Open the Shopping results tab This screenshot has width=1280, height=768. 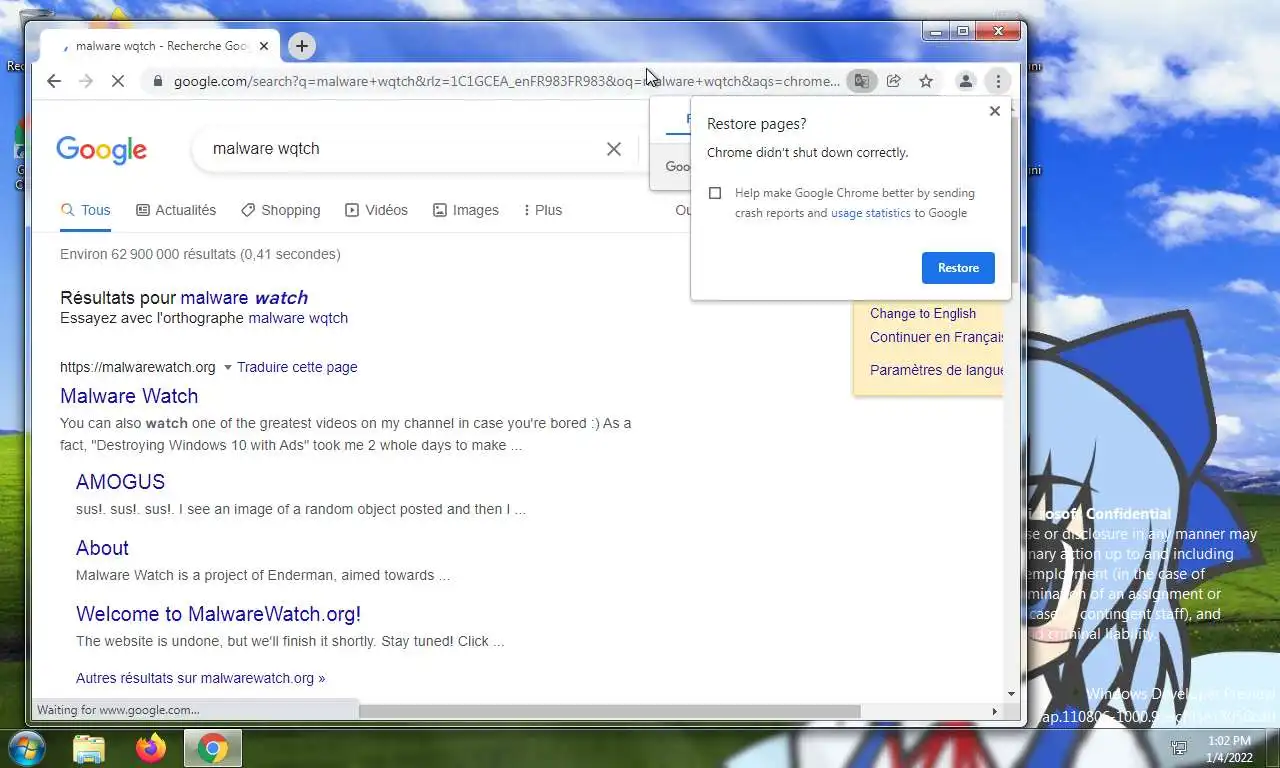[281, 210]
